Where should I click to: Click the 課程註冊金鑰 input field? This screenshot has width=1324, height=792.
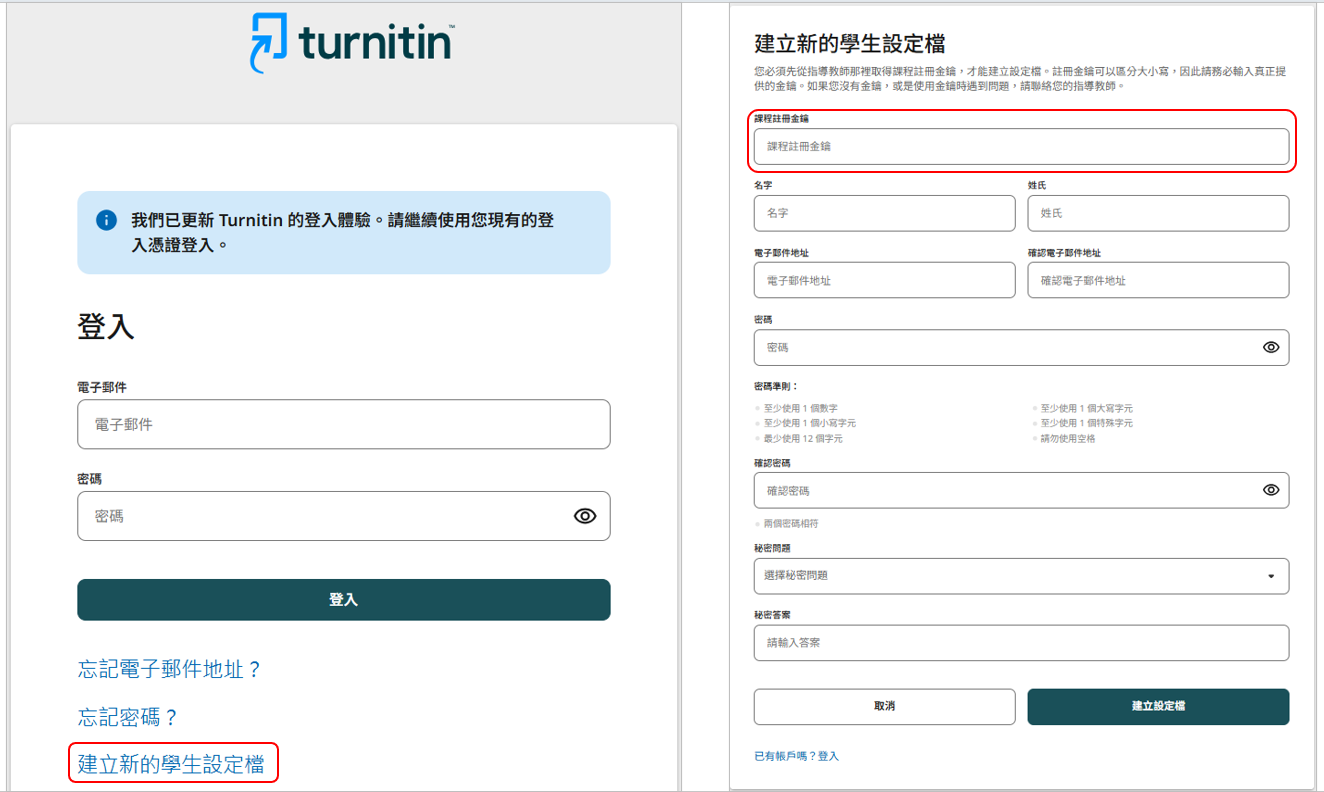pyautogui.click(x=1021, y=146)
